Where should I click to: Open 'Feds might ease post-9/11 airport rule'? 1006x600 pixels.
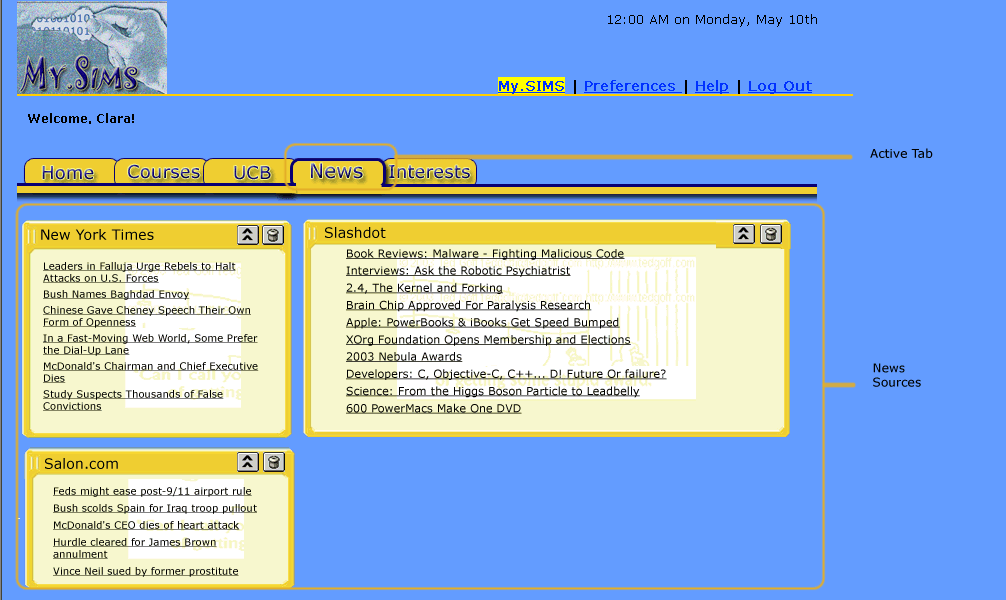tap(152, 491)
